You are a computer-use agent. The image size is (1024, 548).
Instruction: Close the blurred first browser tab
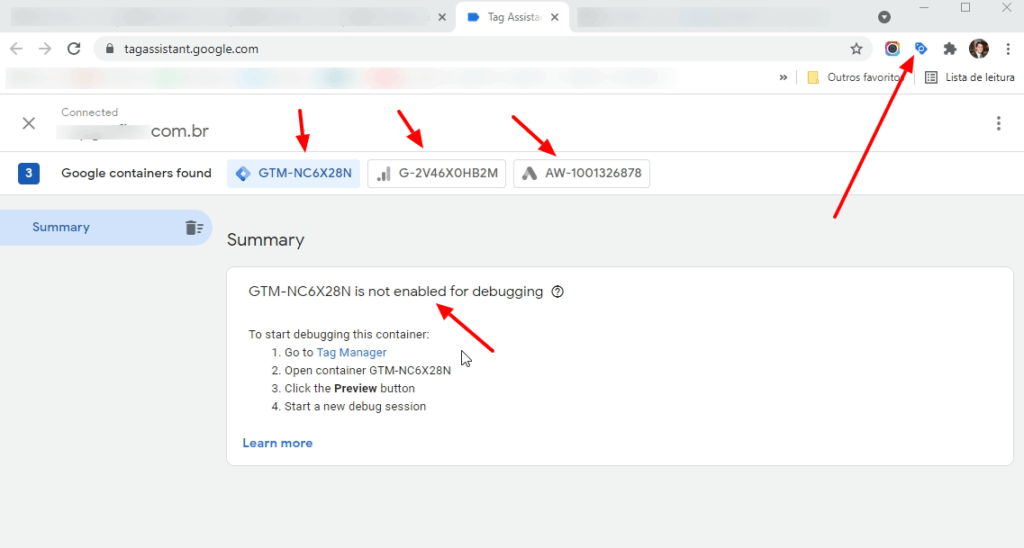pyautogui.click(x=442, y=17)
